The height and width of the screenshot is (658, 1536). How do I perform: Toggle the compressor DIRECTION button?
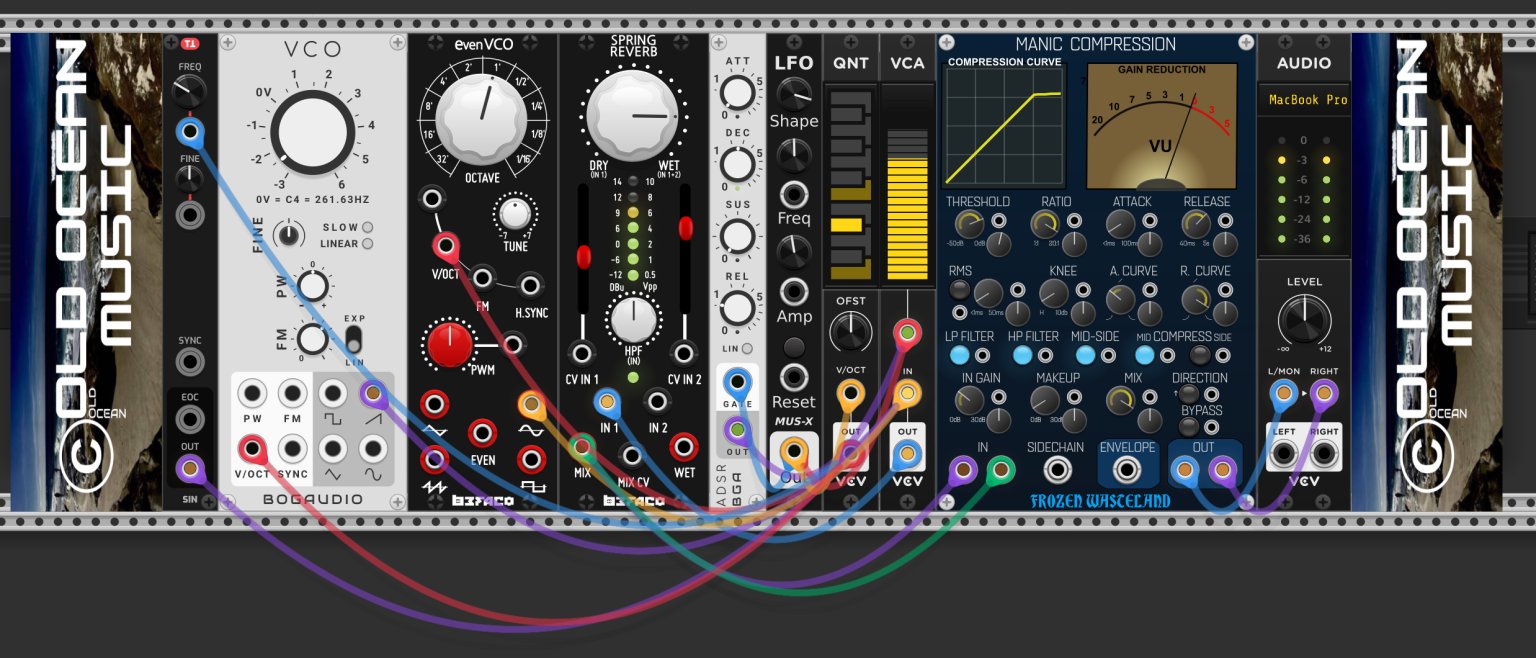pyautogui.click(x=1188, y=394)
